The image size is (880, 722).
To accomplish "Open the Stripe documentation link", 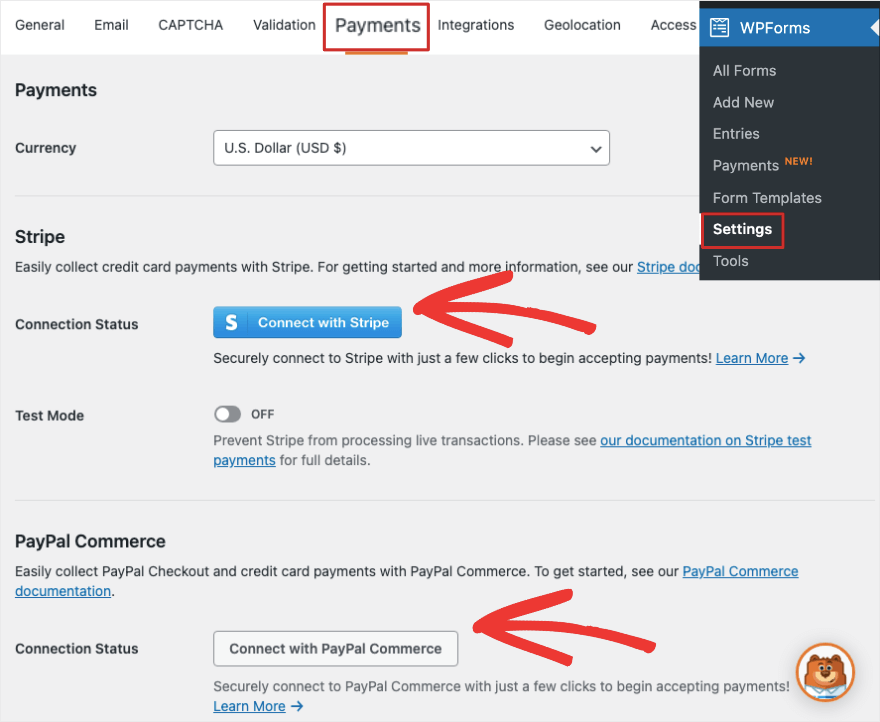I will [668, 267].
